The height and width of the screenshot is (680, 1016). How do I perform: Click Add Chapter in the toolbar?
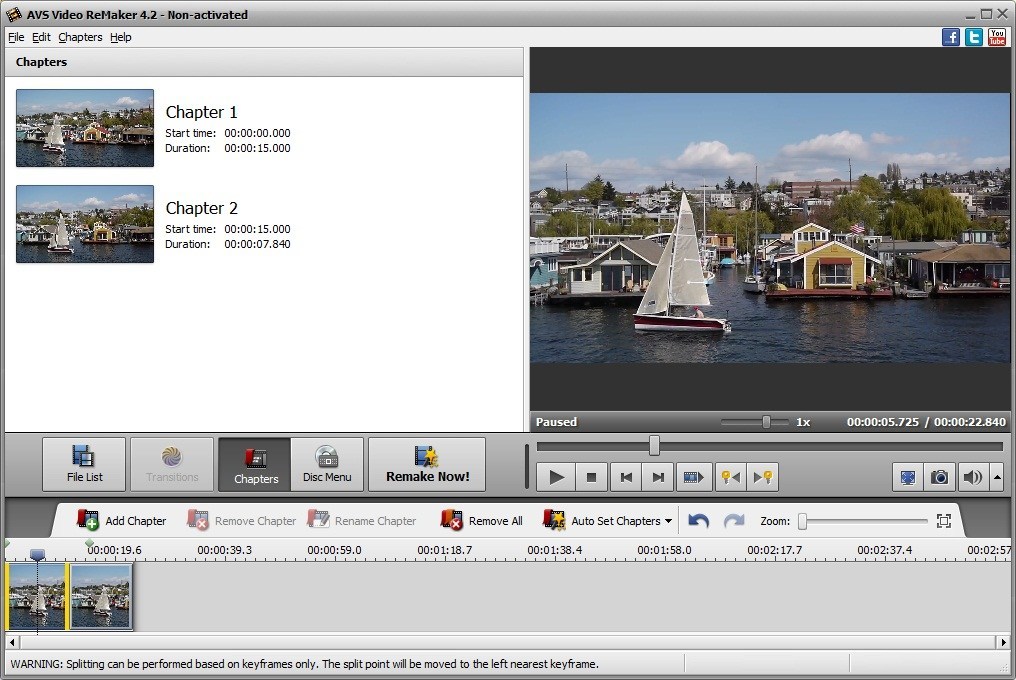[122, 521]
